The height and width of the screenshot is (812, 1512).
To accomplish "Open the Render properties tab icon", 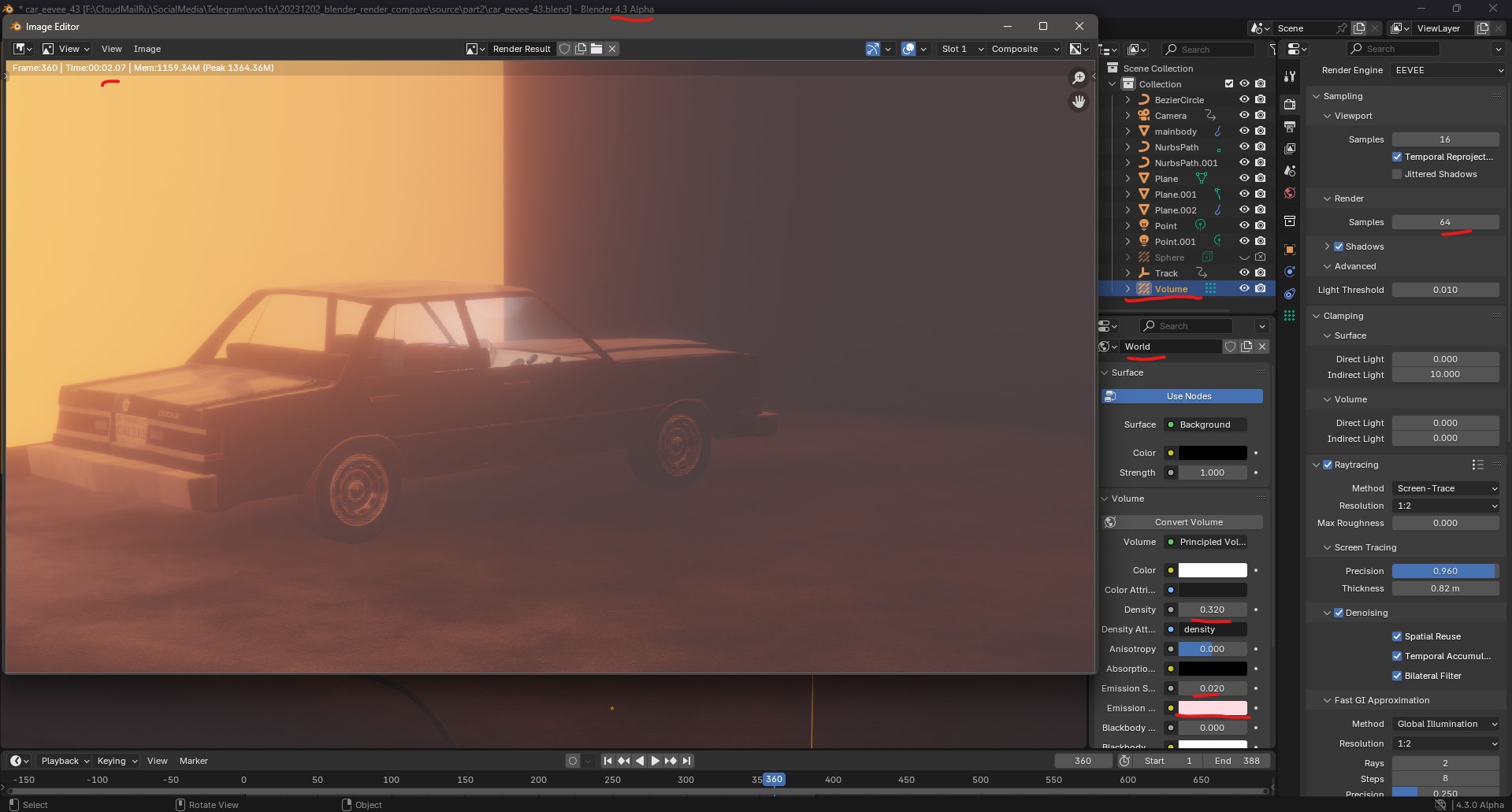I will [x=1290, y=104].
